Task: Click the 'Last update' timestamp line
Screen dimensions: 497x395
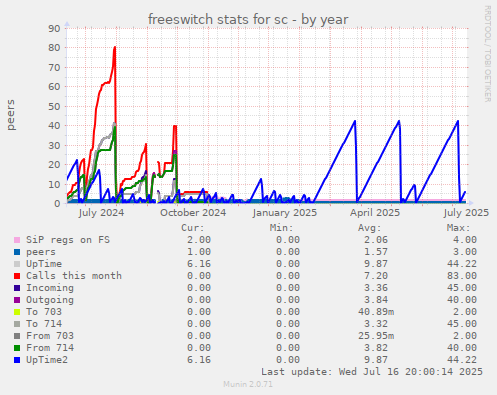Action: (372, 372)
